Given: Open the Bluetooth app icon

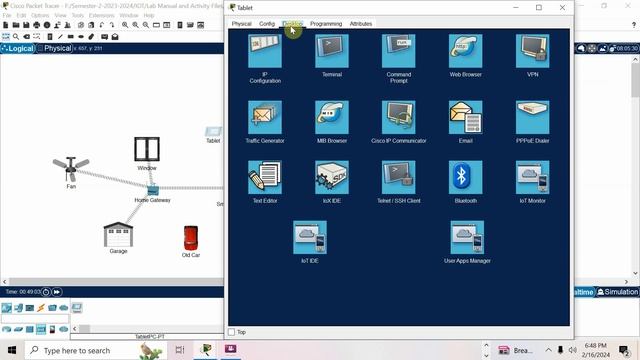Looking at the screenshot, I should point(465,177).
